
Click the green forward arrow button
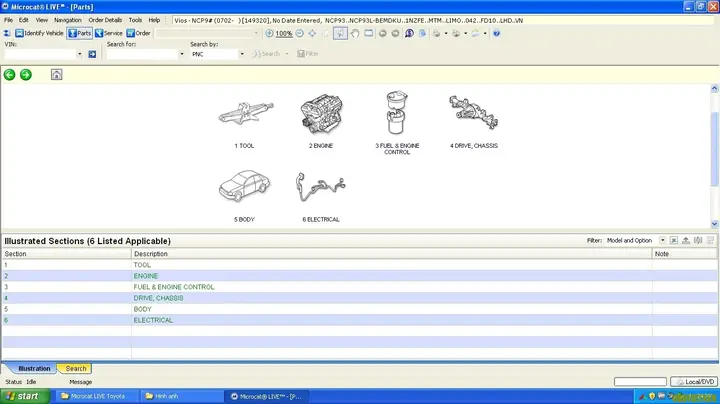click(x=26, y=74)
